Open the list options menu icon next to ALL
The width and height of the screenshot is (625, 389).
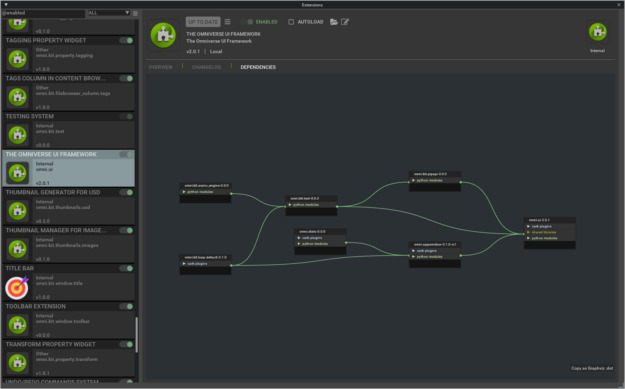coord(136,13)
